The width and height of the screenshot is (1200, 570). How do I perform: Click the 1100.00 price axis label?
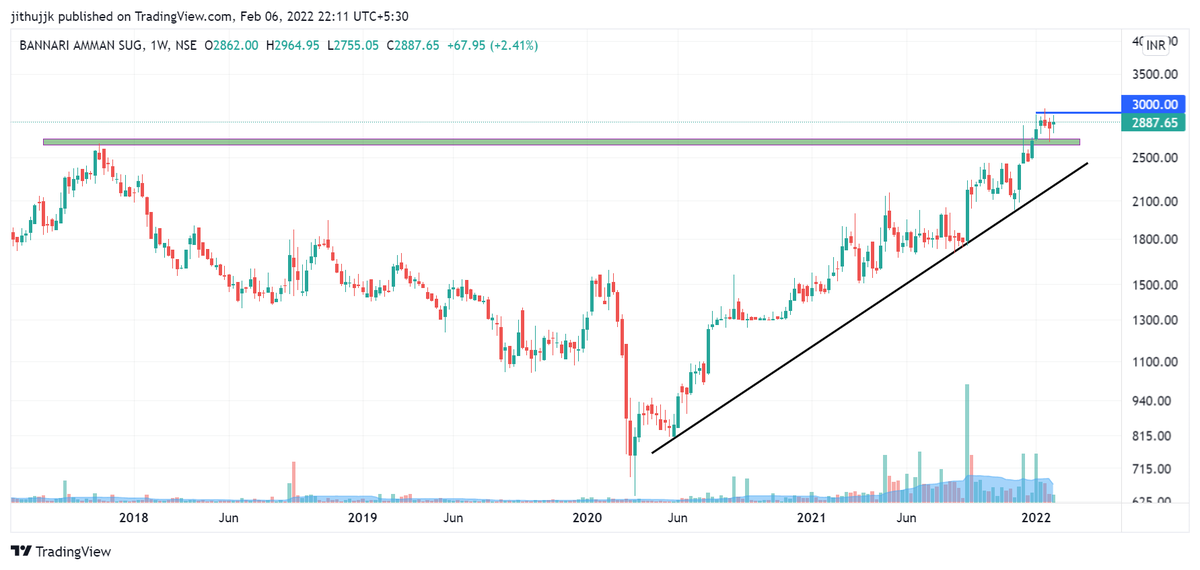tap(1155, 362)
